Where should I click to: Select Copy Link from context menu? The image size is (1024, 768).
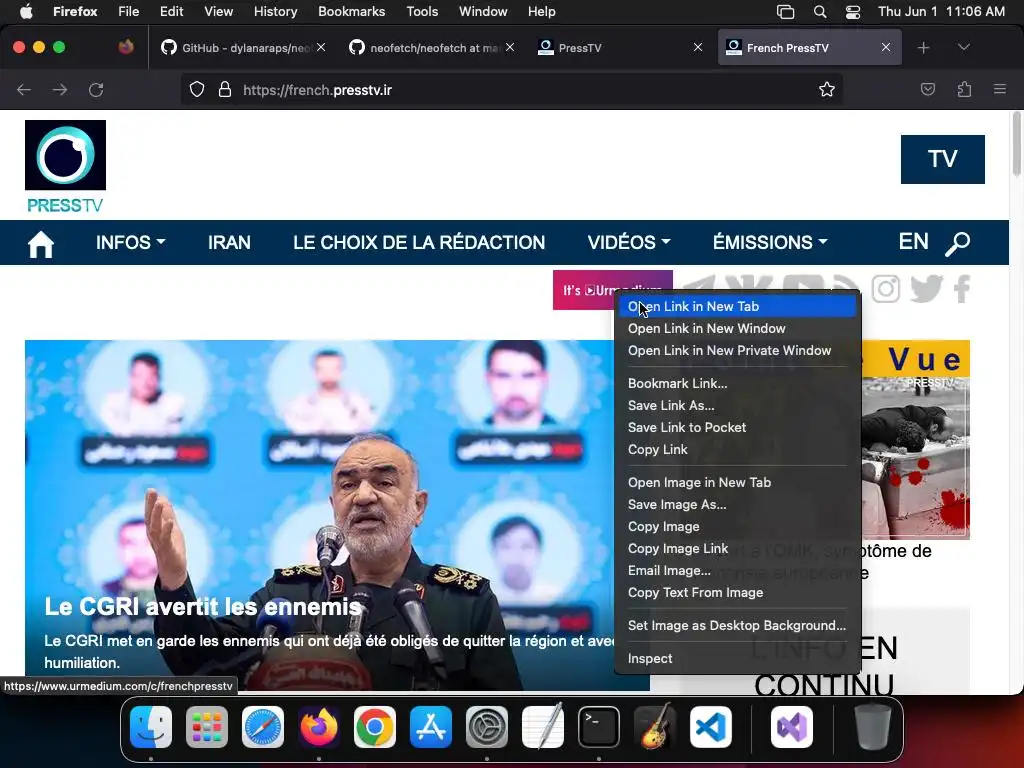[x=737, y=450]
